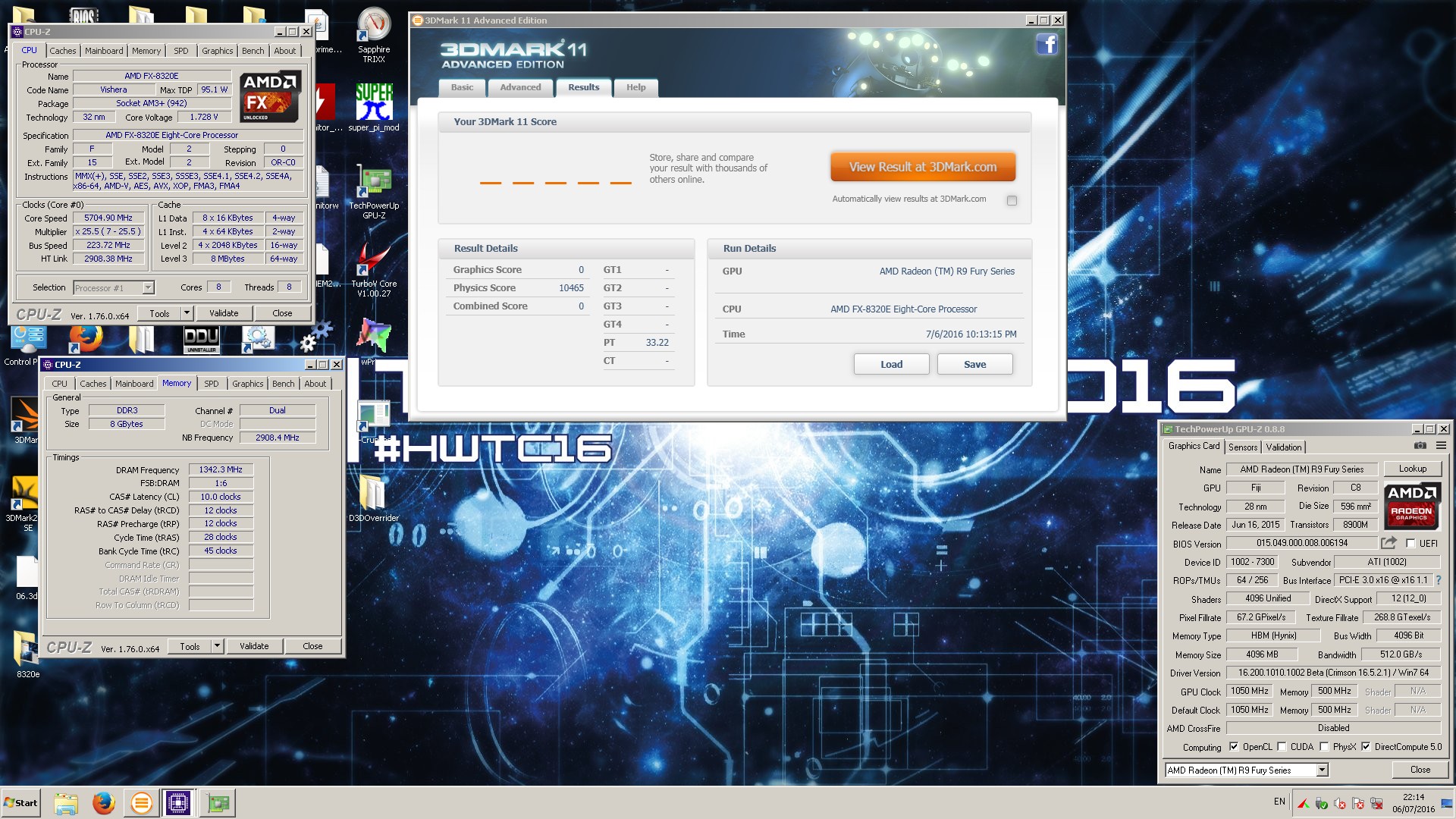The height and width of the screenshot is (819, 1456).
Task: Click Validate in the Memory CPU-Z window
Action: [x=254, y=646]
